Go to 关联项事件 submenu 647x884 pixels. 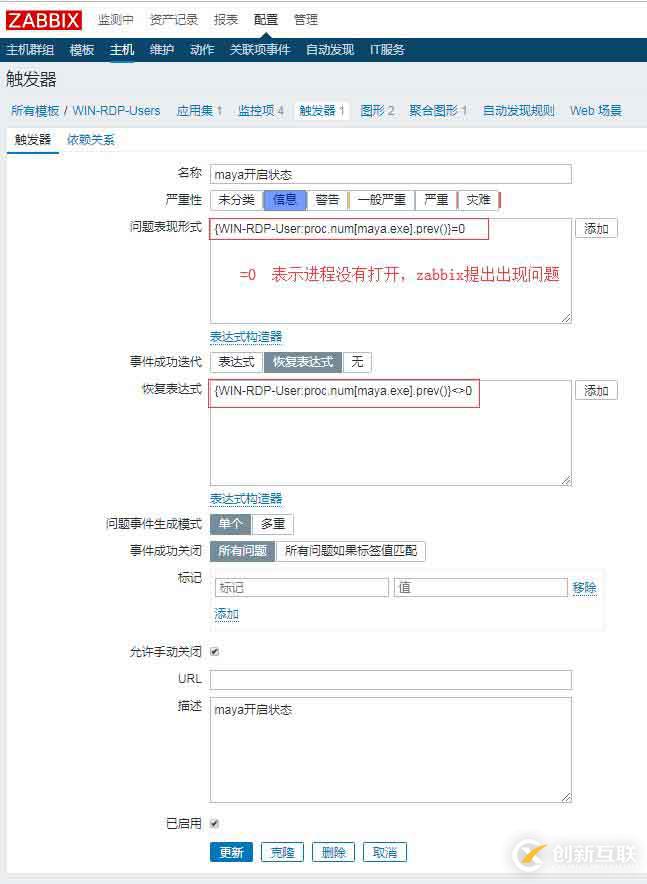click(260, 50)
